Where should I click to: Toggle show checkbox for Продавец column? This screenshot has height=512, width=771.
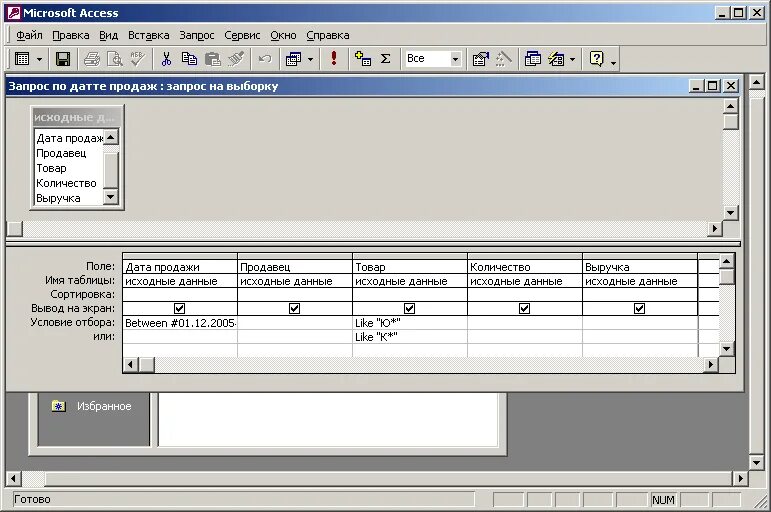(295, 308)
